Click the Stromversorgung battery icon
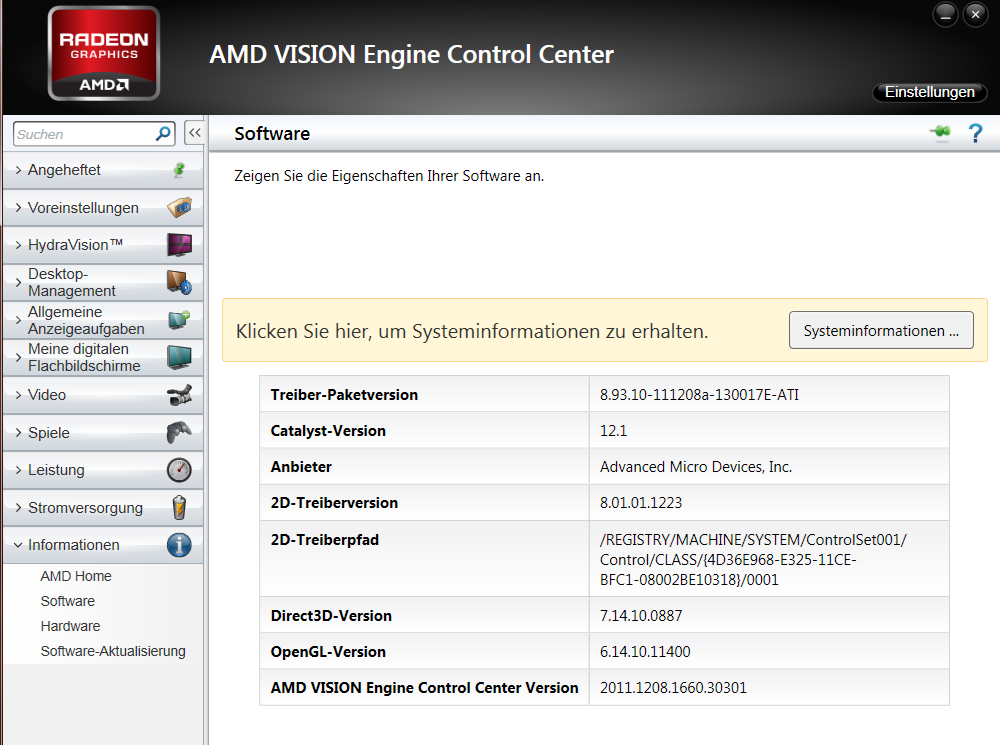This screenshot has height=745, width=1000. point(179,508)
